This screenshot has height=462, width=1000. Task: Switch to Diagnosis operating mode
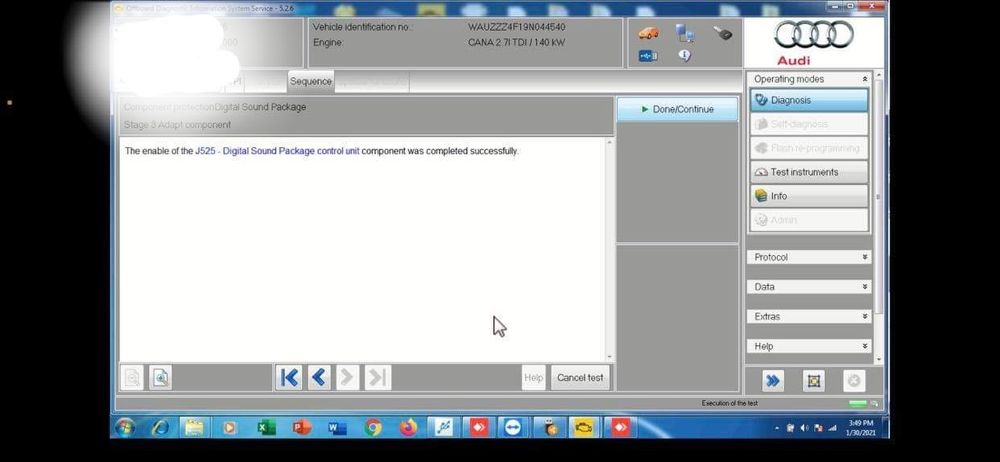tap(809, 100)
